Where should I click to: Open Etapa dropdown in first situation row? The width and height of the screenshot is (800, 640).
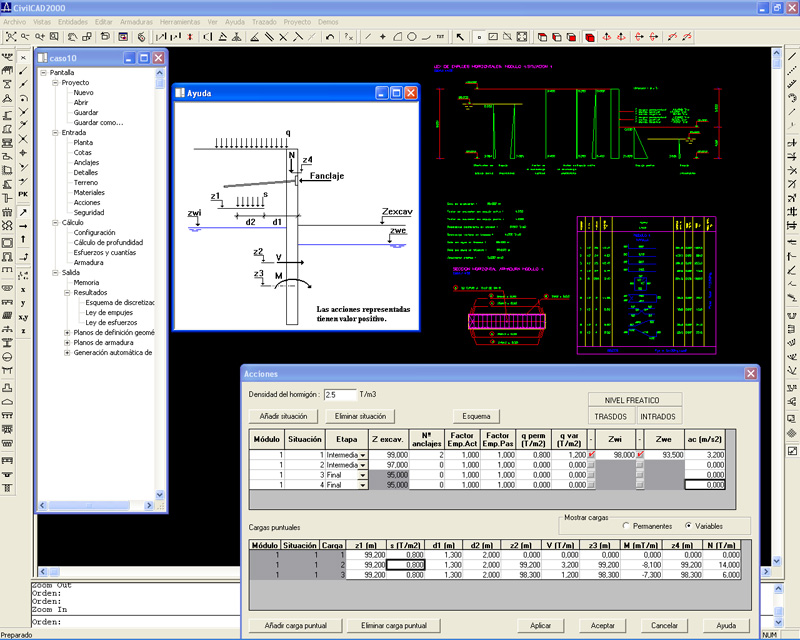[363, 455]
